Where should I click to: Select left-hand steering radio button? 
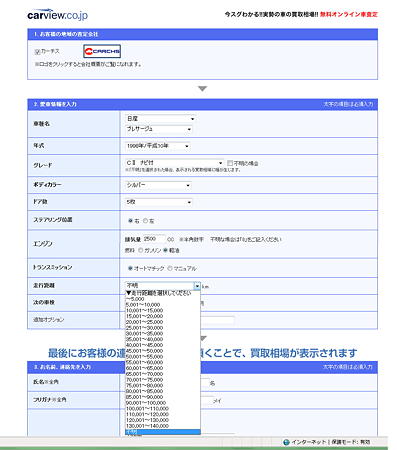(145, 221)
